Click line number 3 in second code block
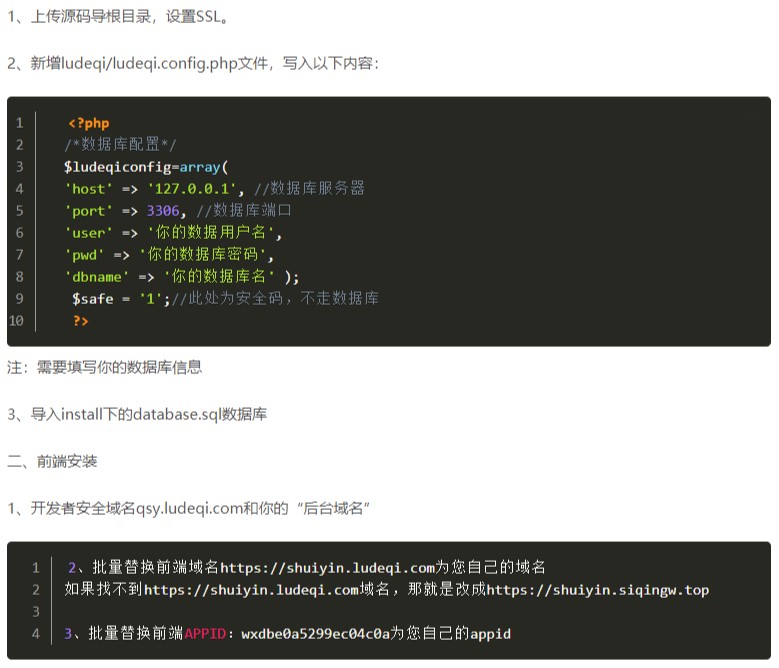The height and width of the screenshot is (668, 779). (x=36, y=611)
